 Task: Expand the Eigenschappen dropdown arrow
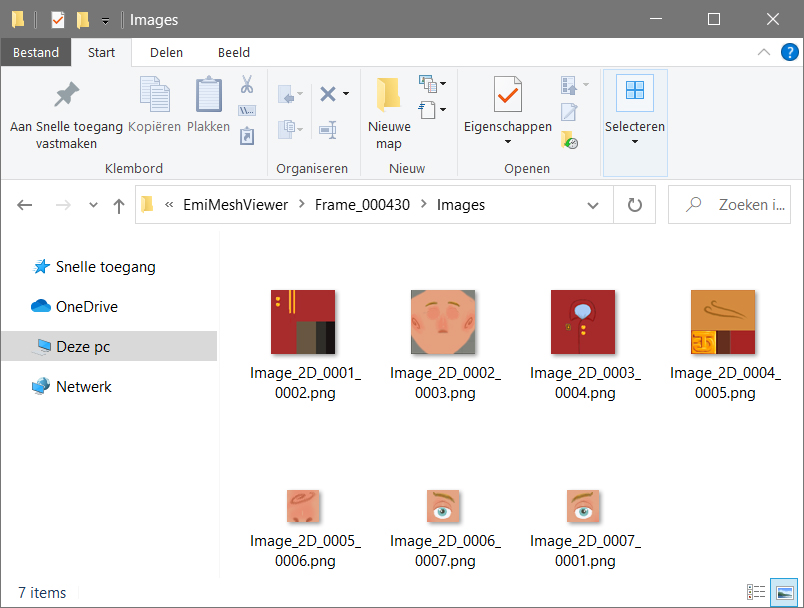pos(508,141)
